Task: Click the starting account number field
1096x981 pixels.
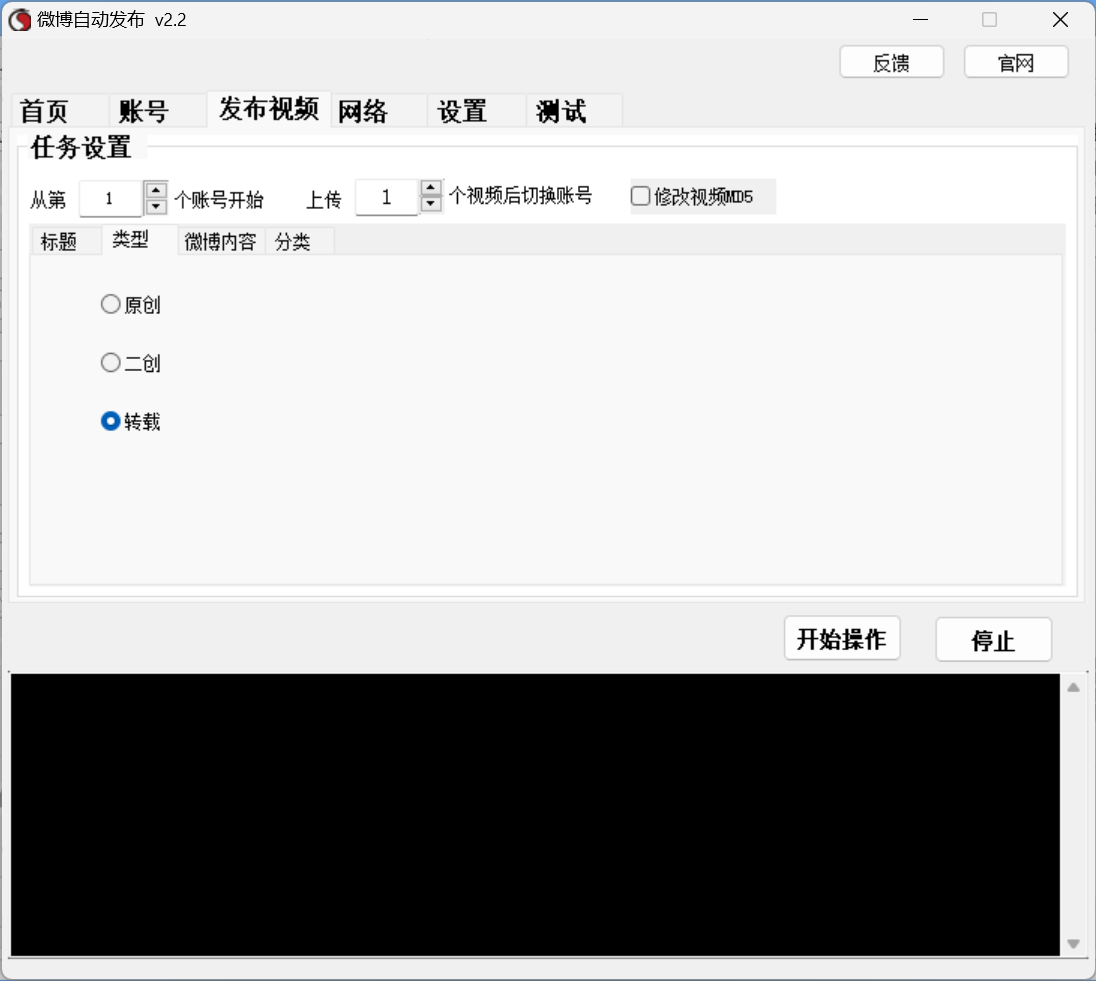Action: pos(111,199)
